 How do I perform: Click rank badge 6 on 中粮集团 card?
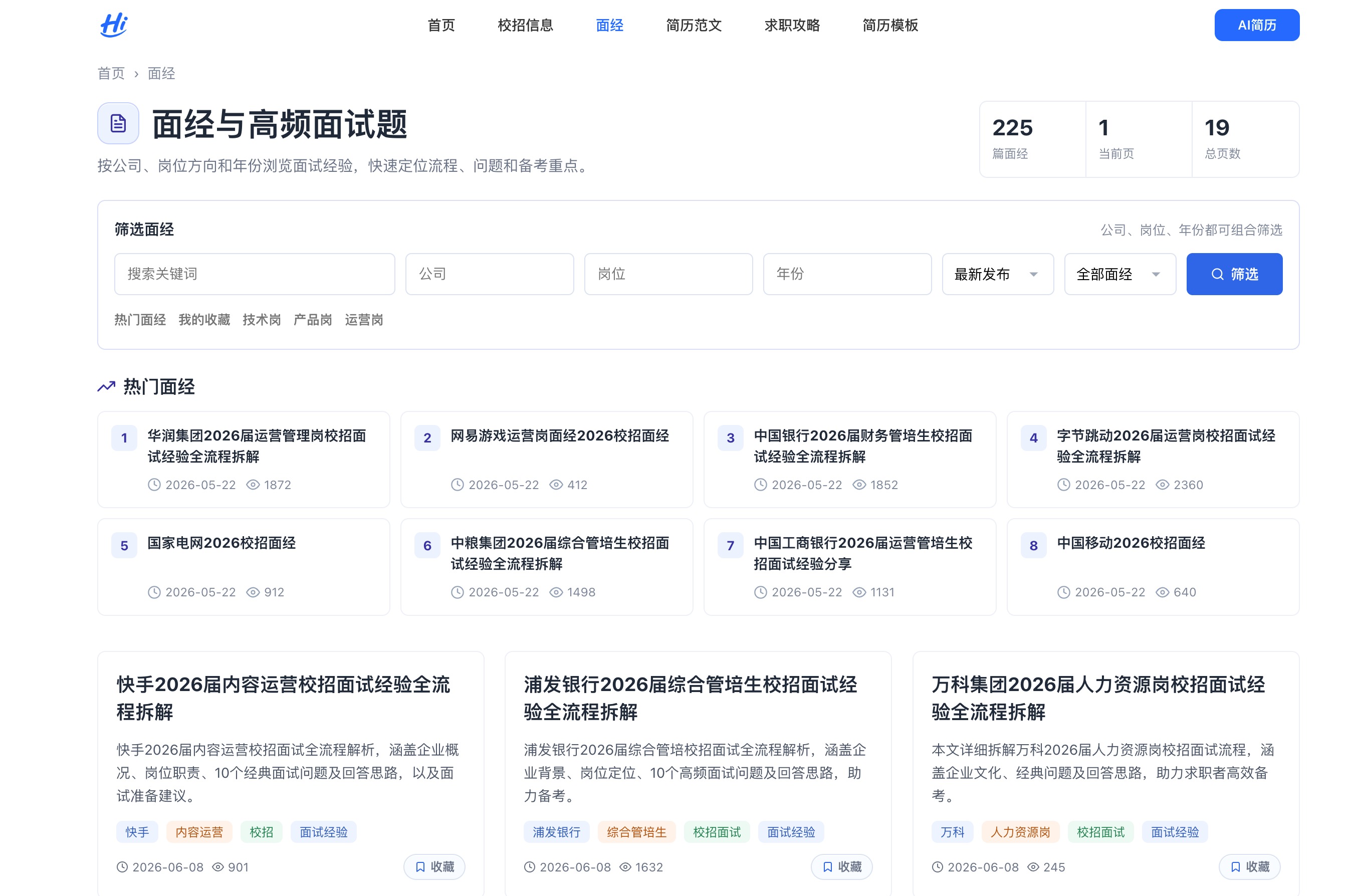tap(427, 546)
